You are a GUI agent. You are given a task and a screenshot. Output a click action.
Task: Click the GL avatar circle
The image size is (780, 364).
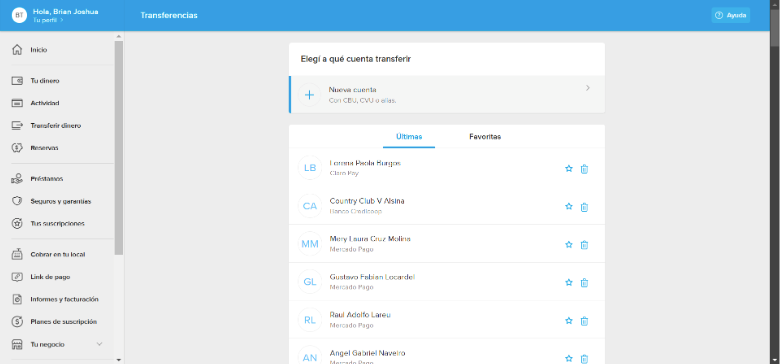(310, 282)
